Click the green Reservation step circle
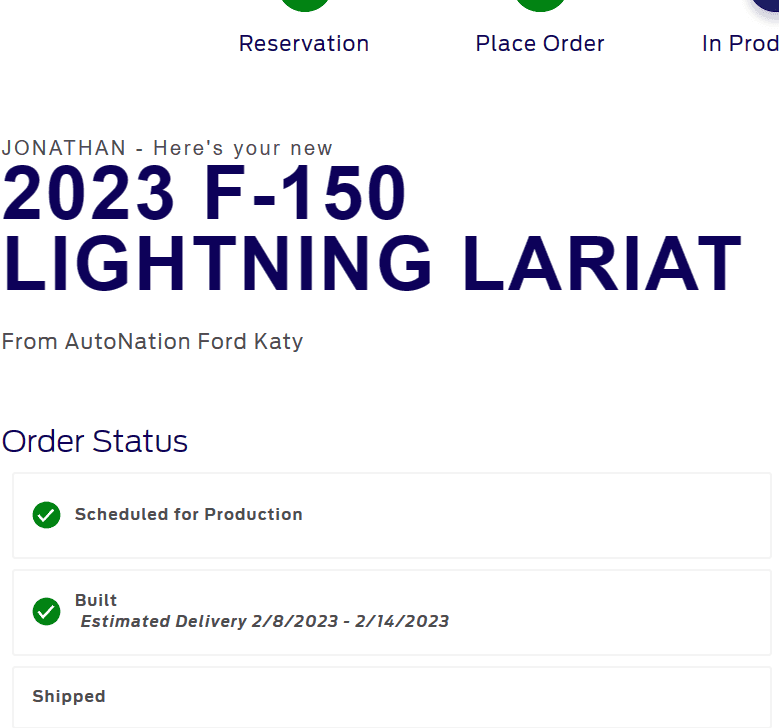This screenshot has width=779, height=728. coord(304,4)
